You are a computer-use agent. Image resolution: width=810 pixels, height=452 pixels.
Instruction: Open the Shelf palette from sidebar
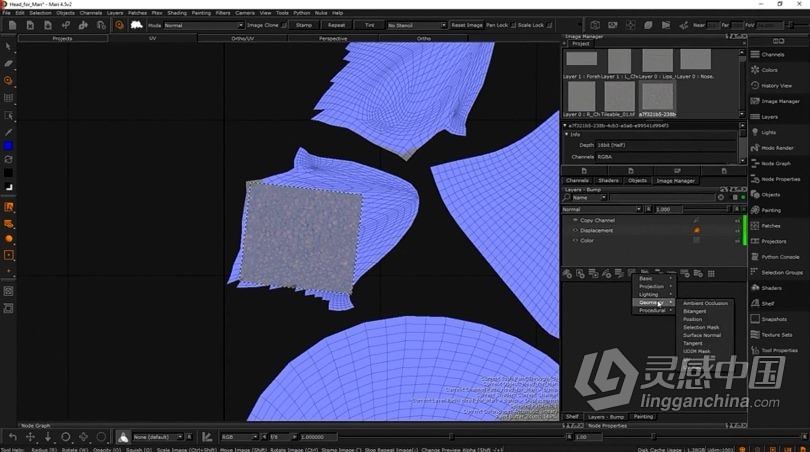tap(763, 303)
